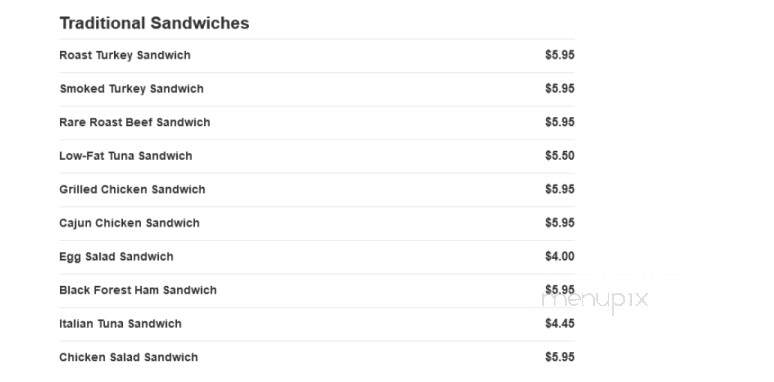Click the menupix watermark logo
This screenshot has width=774, height=382.
pos(595,300)
